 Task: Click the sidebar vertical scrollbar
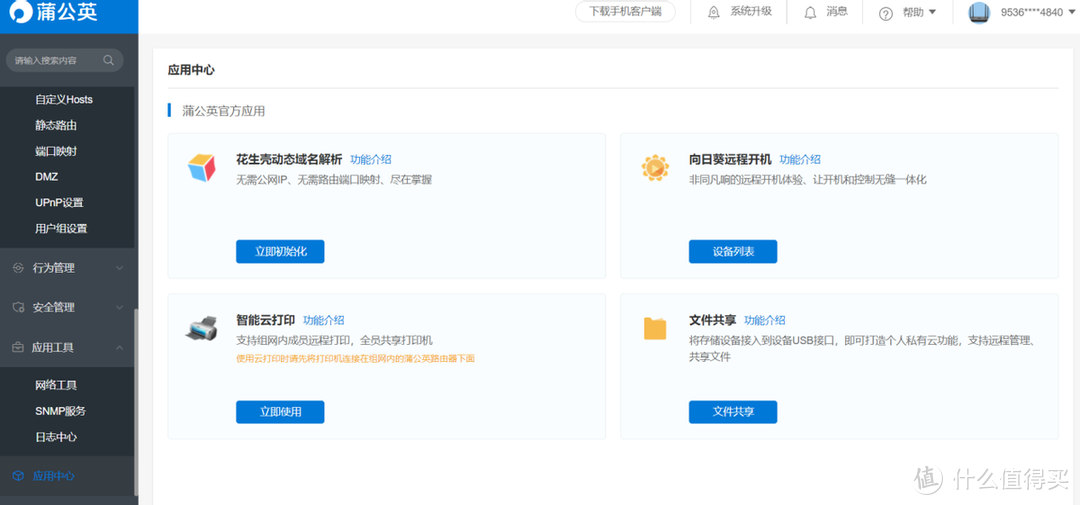[136, 401]
